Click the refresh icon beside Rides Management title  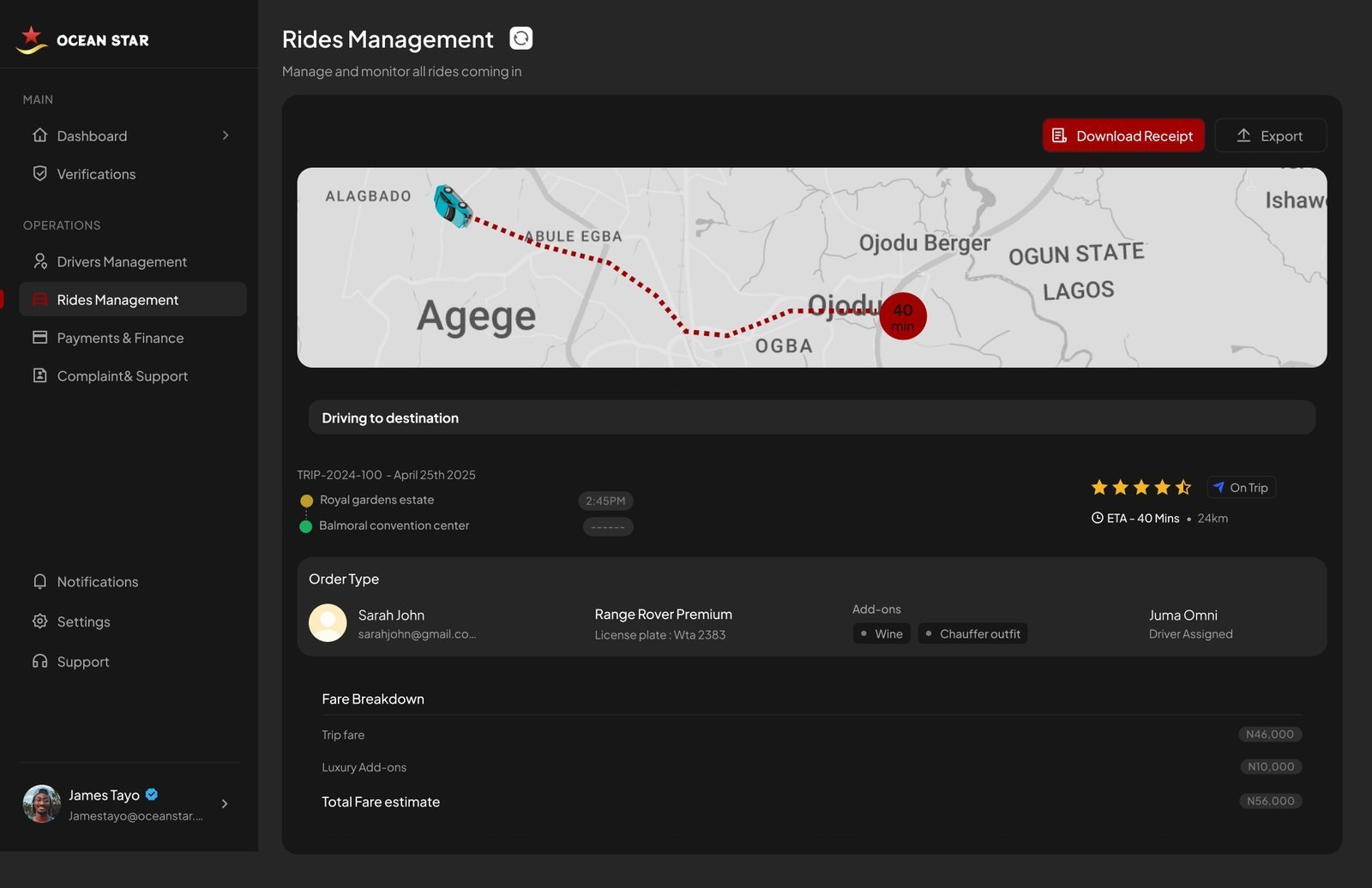pyautogui.click(x=521, y=39)
